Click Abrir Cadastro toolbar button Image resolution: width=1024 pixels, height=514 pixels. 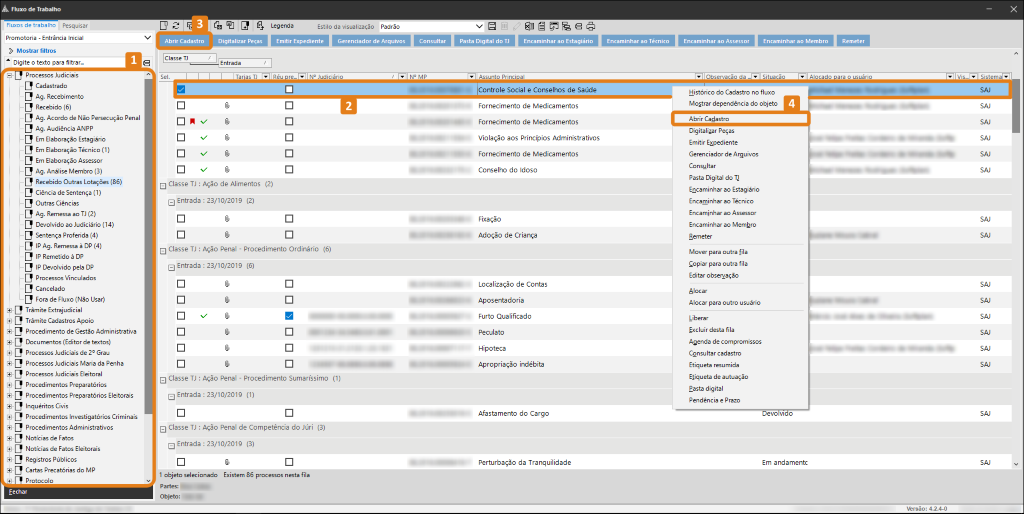click(184, 40)
